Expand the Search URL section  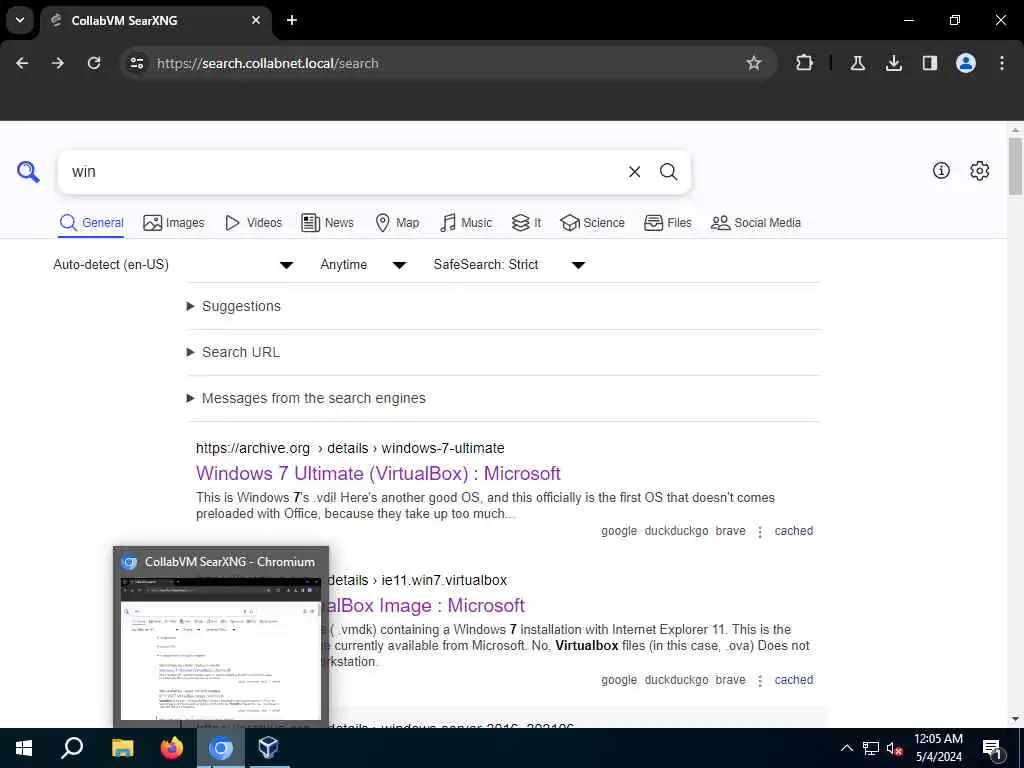233,352
